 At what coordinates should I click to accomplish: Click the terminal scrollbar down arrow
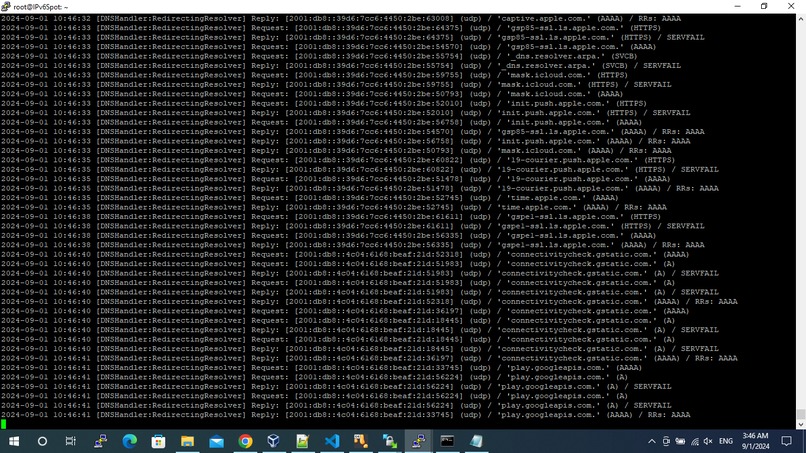(801, 425)
